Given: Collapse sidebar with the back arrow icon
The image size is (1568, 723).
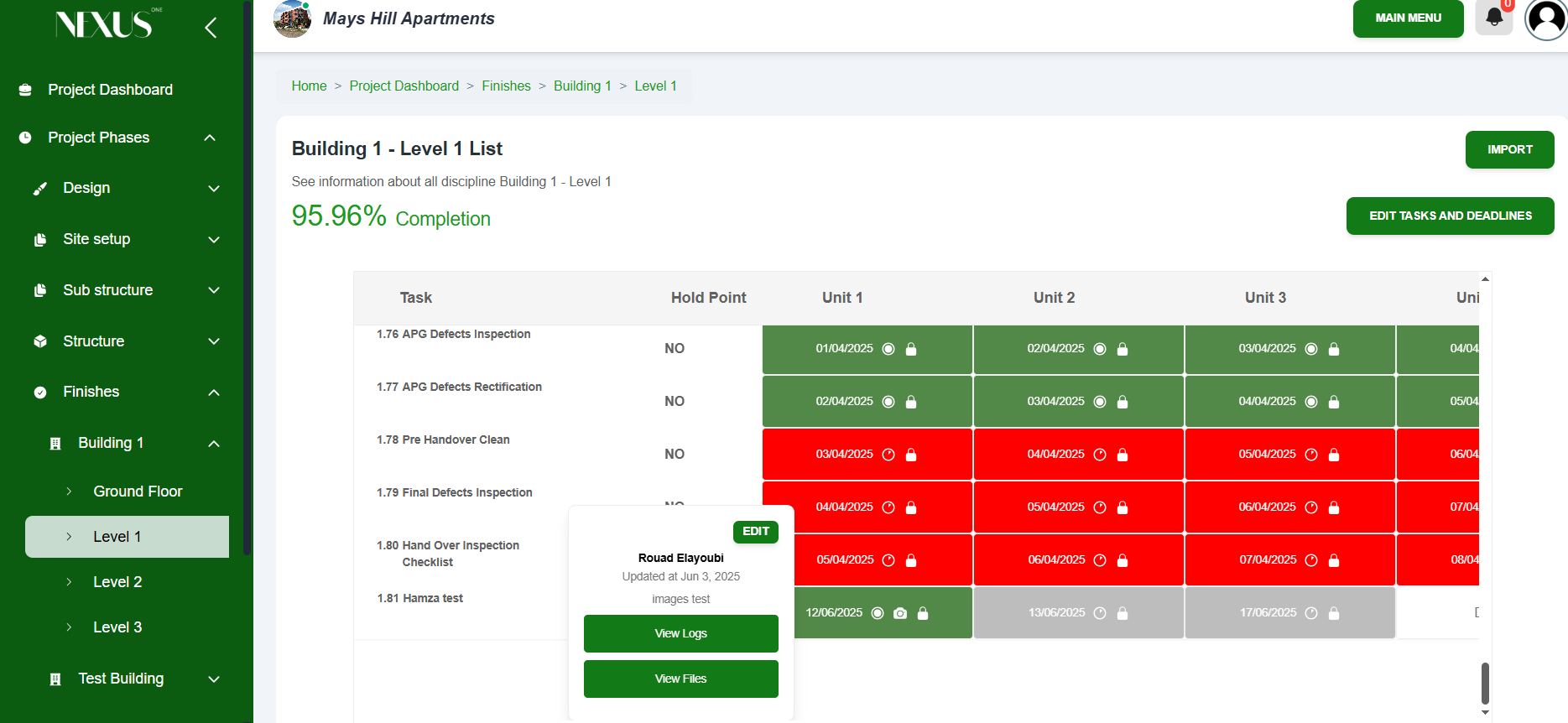Looking at the screenshot, I should (x=211, y=28).
